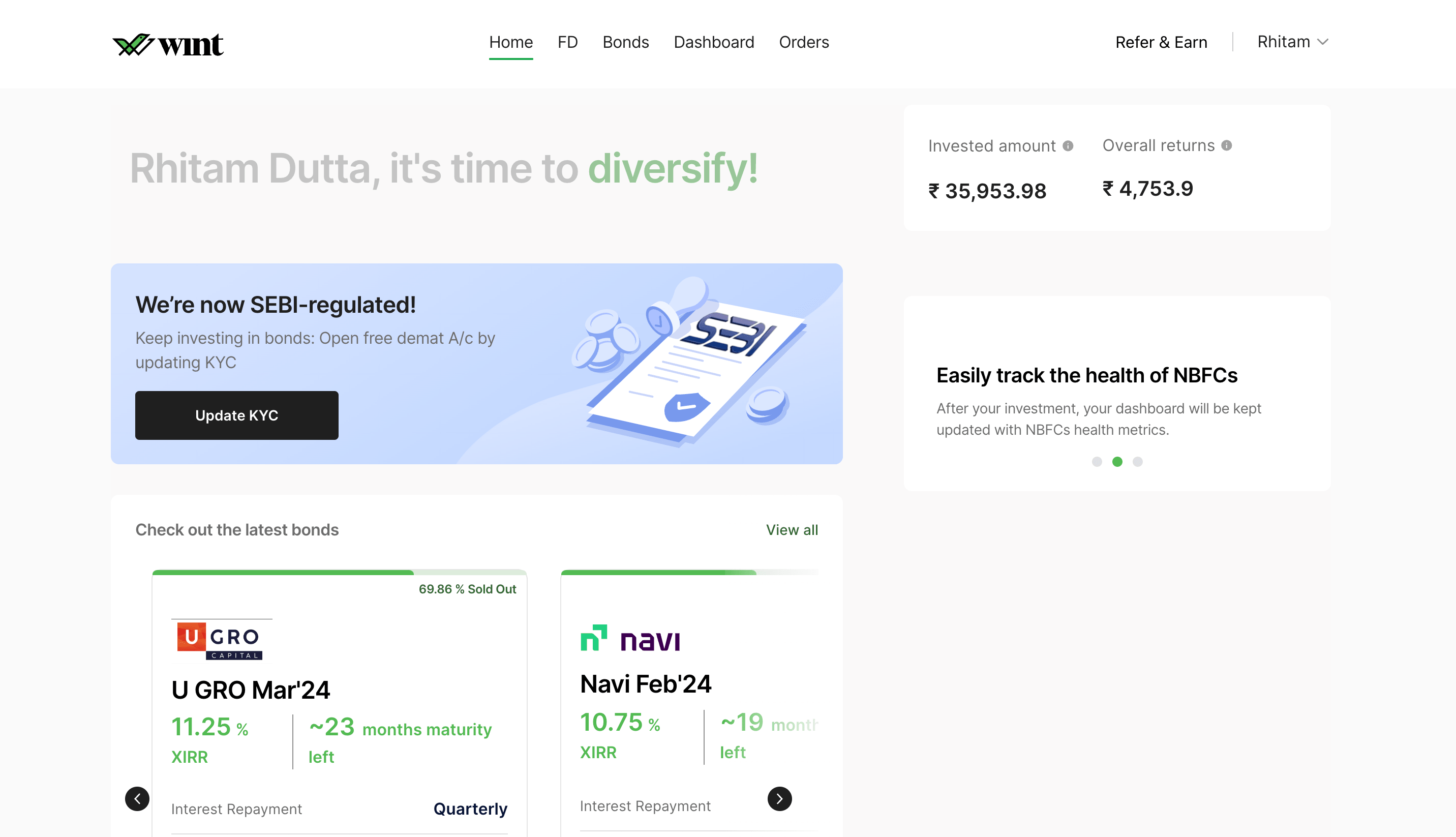Click the SEBI document illustration

tap(689, 363)
